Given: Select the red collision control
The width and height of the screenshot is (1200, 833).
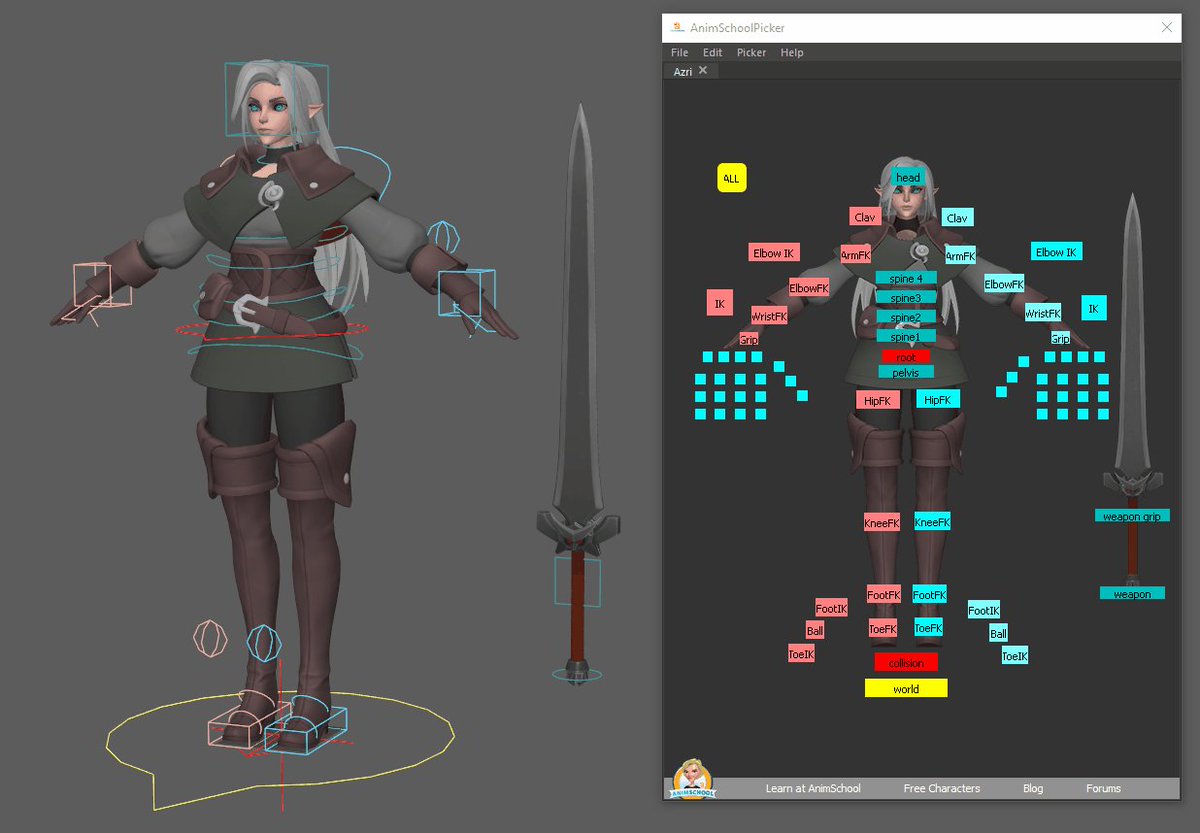Looking at the screenshot, I should (906, 662).
